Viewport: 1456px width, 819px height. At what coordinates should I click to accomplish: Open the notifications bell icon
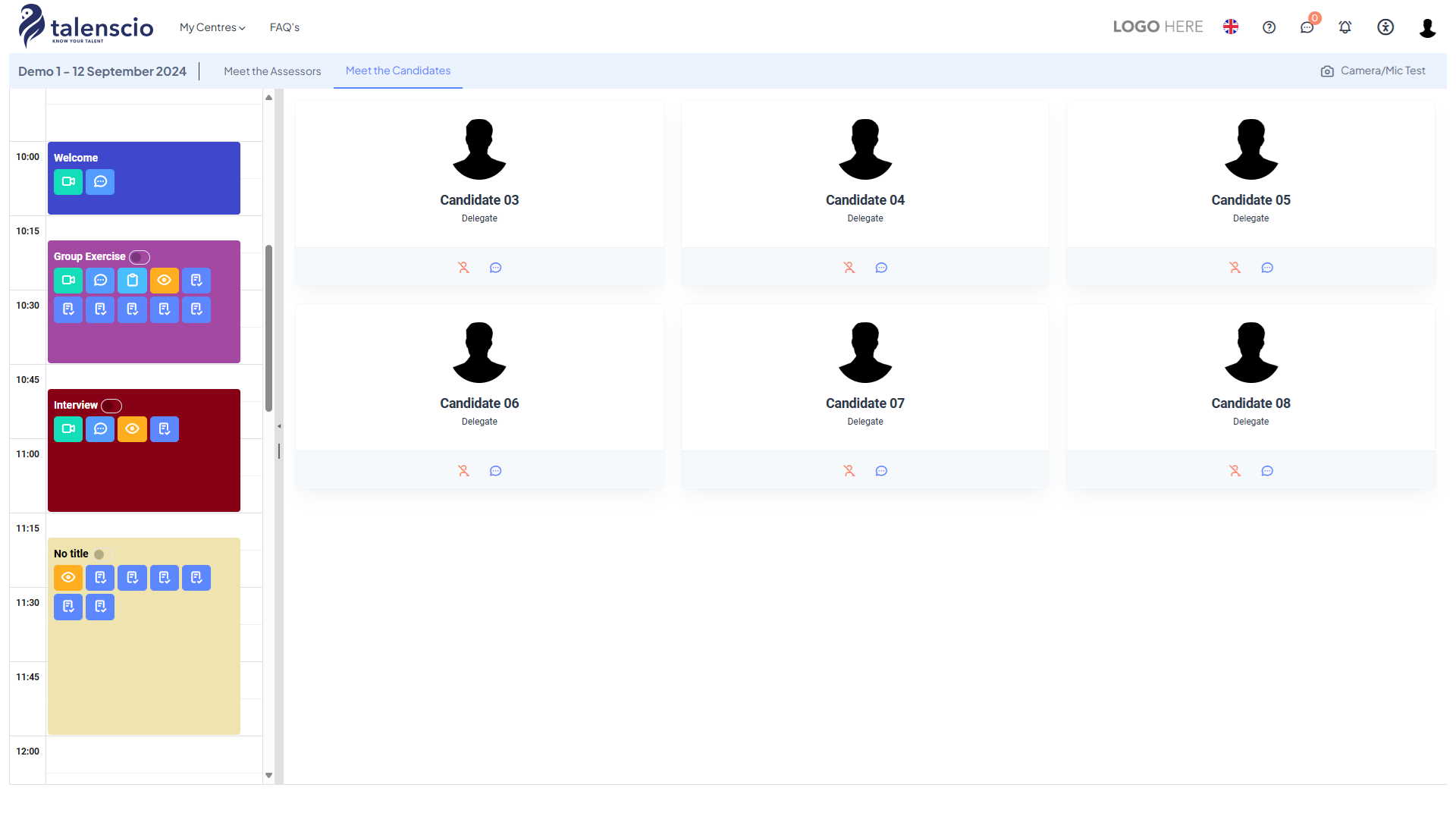[1345, 27]
